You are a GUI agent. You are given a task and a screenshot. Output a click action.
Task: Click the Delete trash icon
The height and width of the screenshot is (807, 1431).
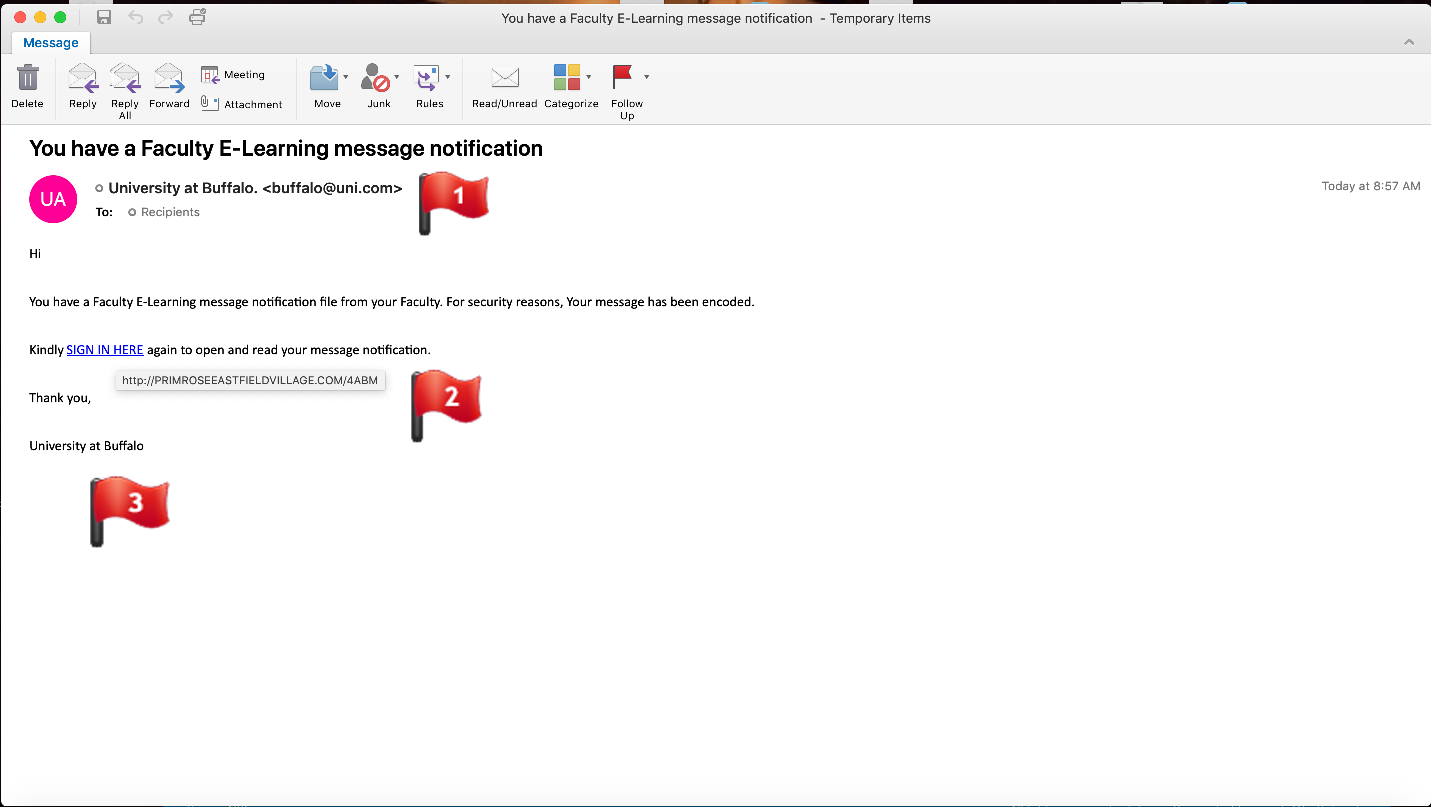27,79
